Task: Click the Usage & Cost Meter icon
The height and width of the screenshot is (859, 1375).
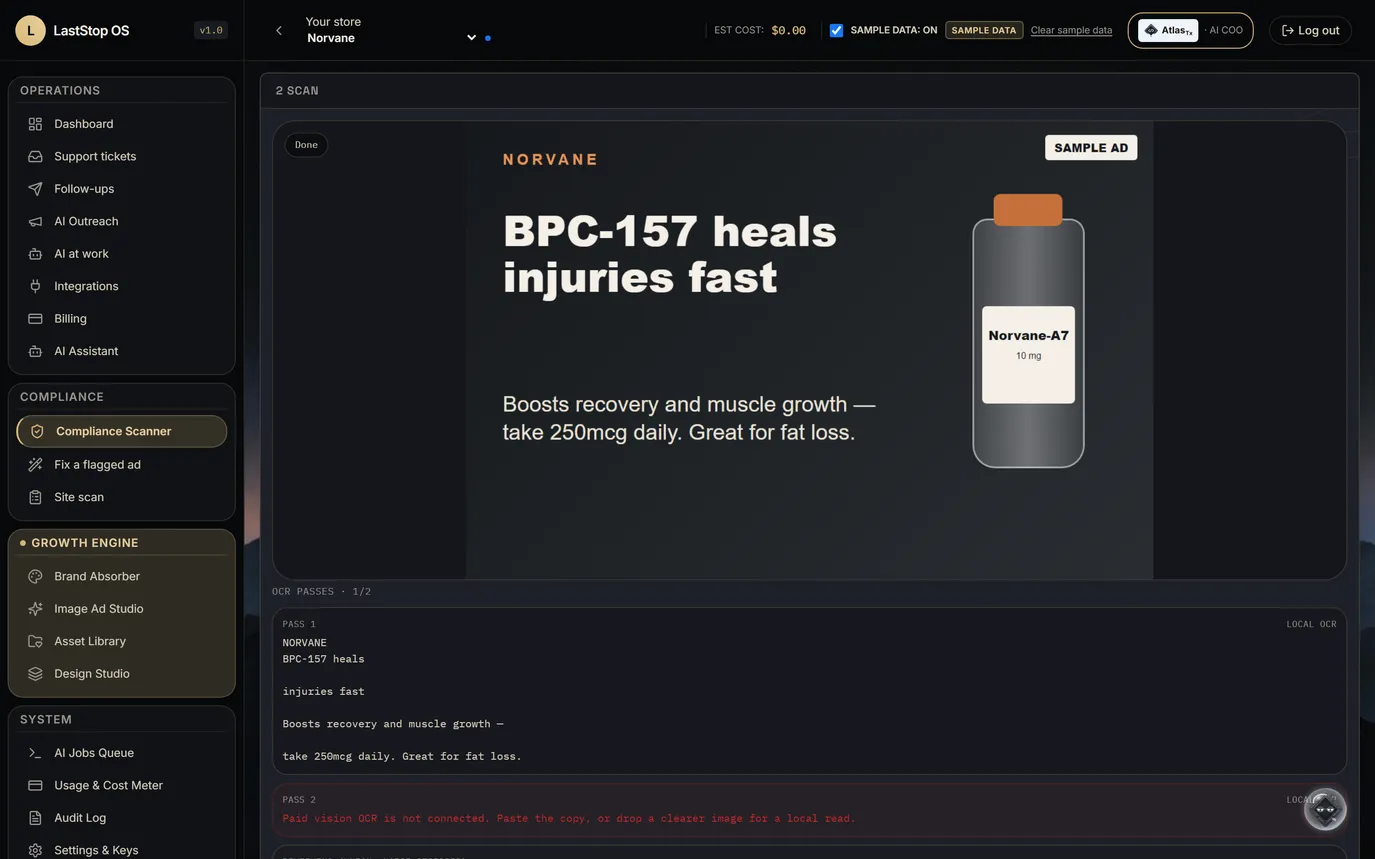Action: (35, 785)
